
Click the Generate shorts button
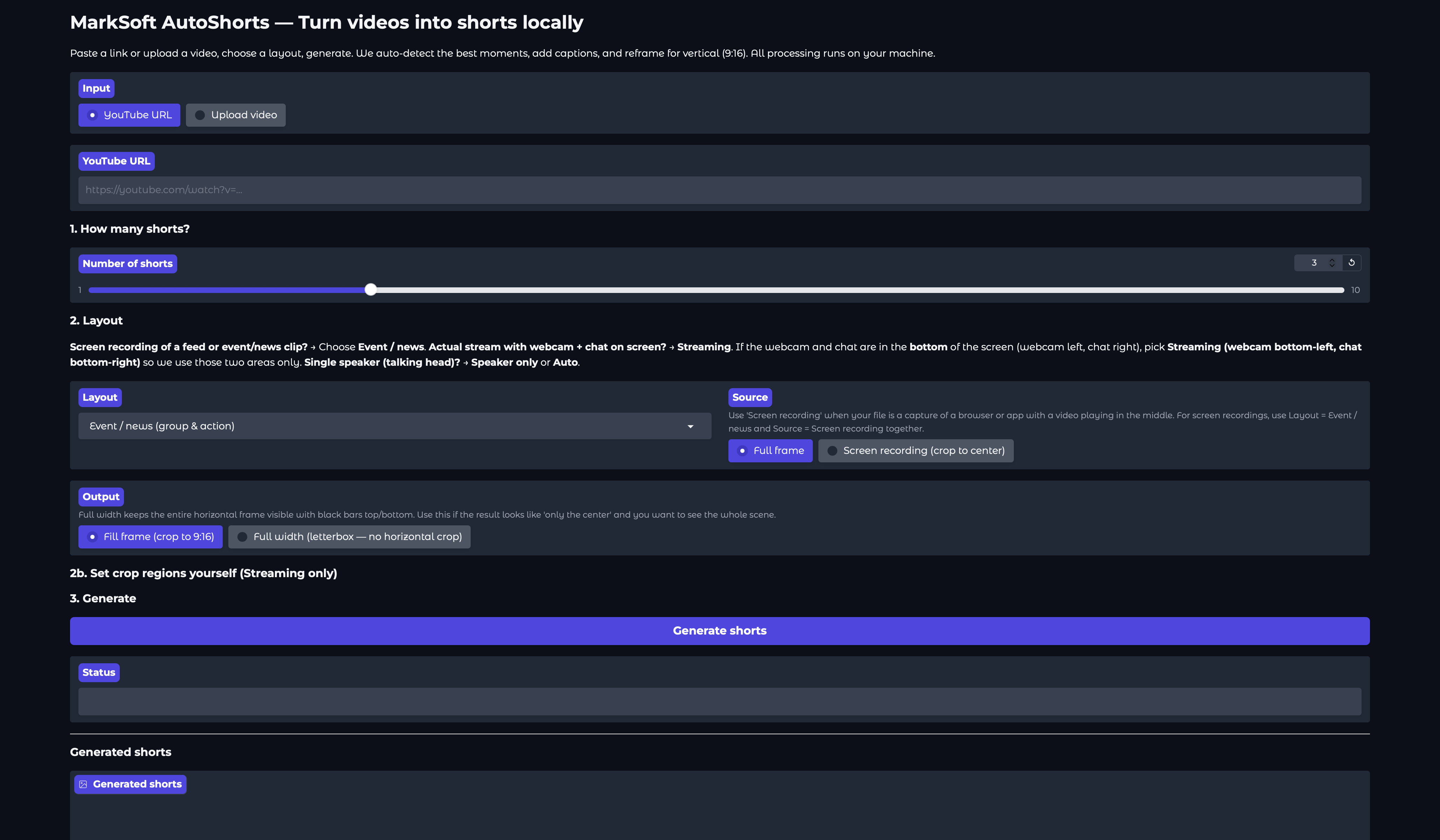pyautogui.click(x=719, y=631)
